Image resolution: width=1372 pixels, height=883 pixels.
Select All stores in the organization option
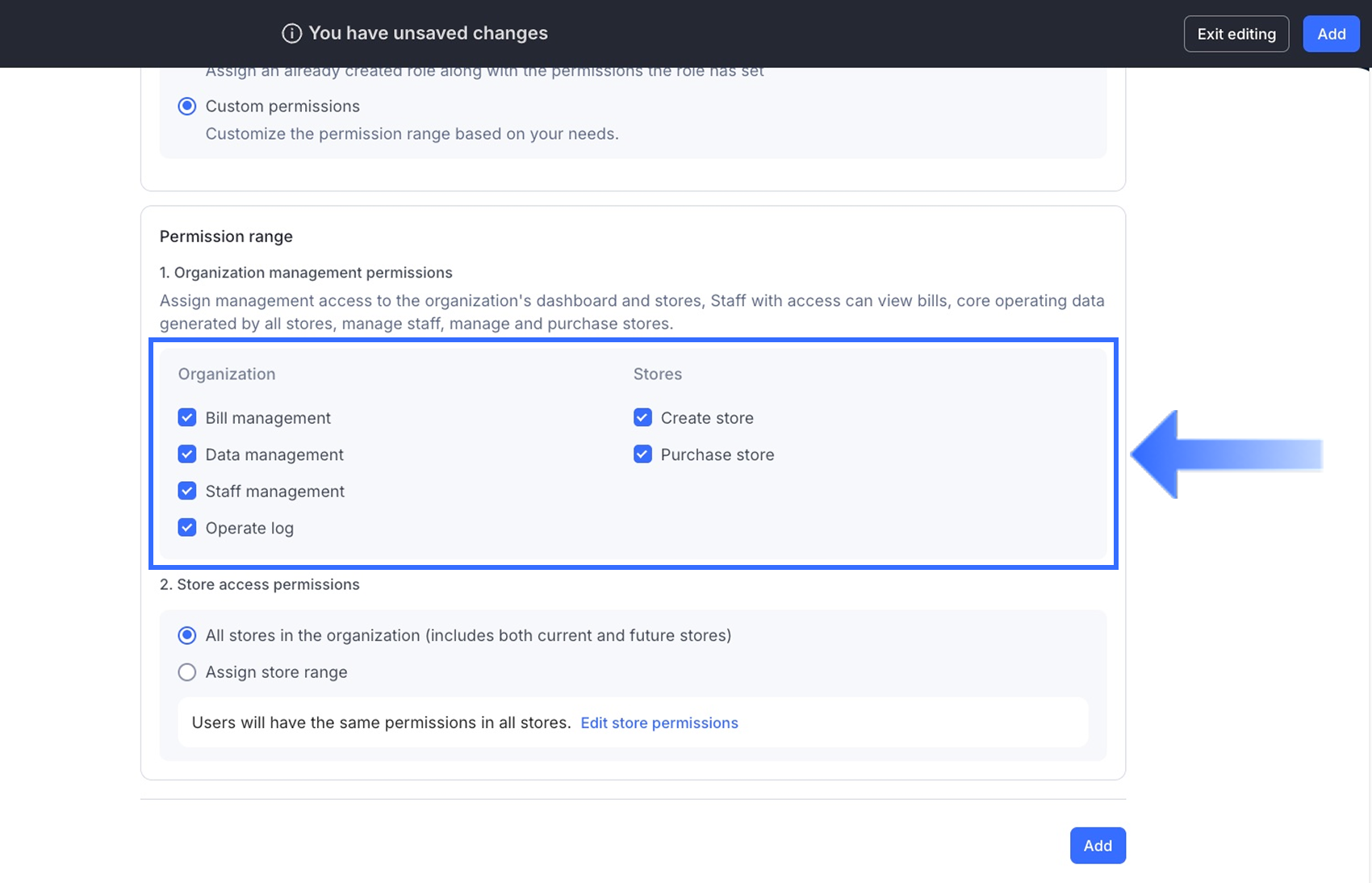(187, 636)
